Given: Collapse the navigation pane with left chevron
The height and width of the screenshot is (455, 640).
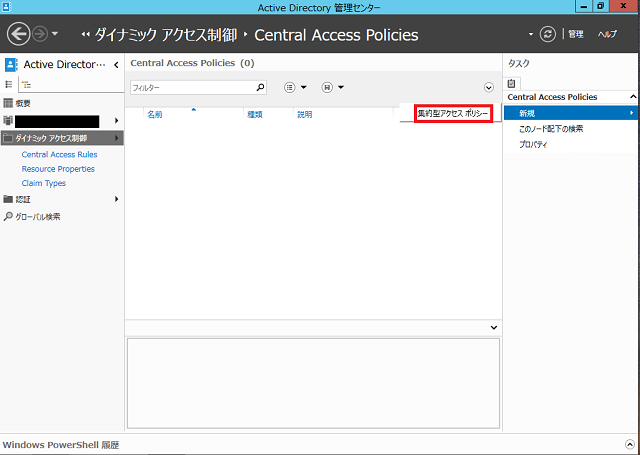Looking at the screenshot, I should click(115, 65).
